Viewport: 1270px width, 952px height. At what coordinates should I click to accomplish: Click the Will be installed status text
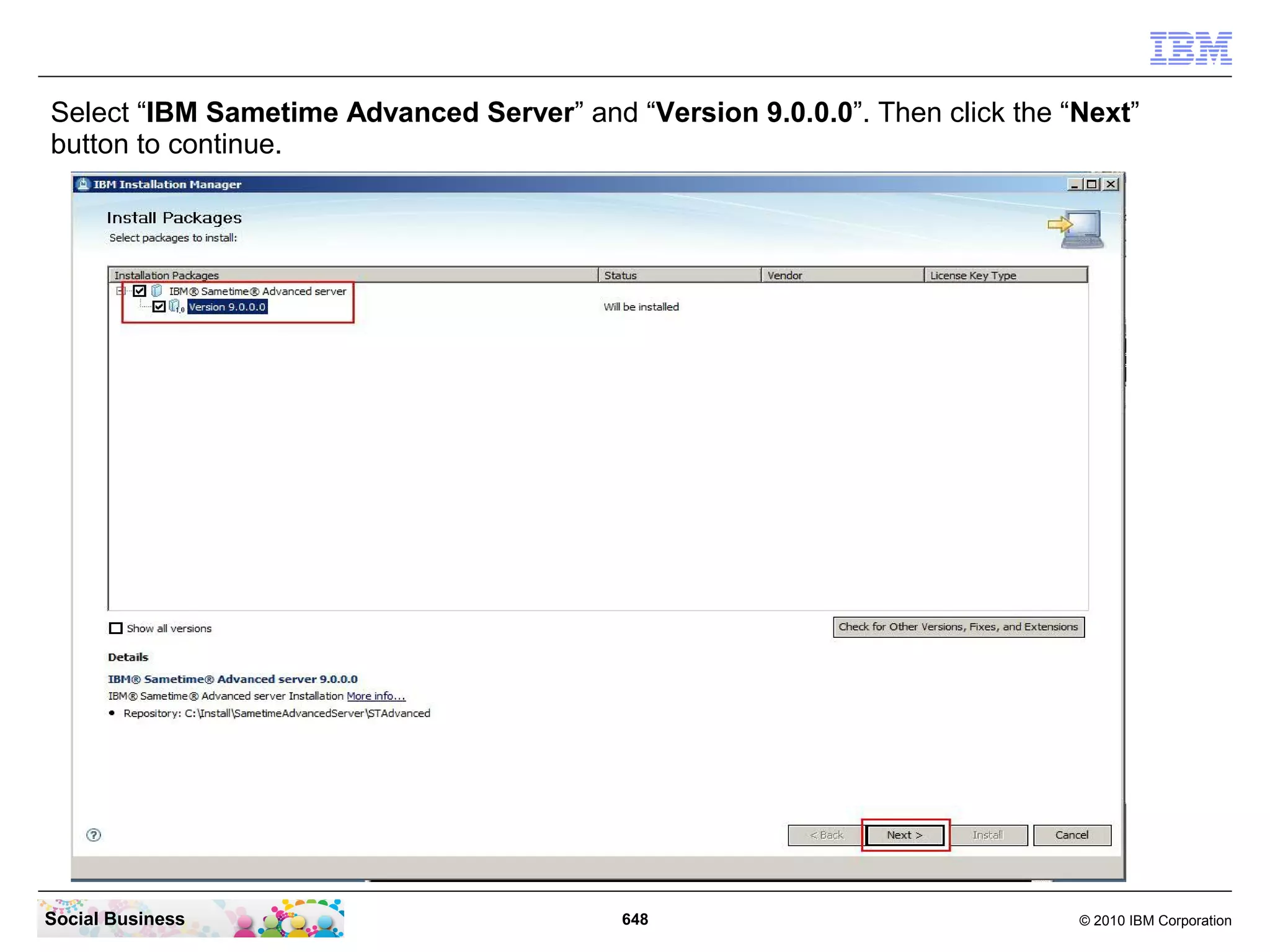pos(641,307)
